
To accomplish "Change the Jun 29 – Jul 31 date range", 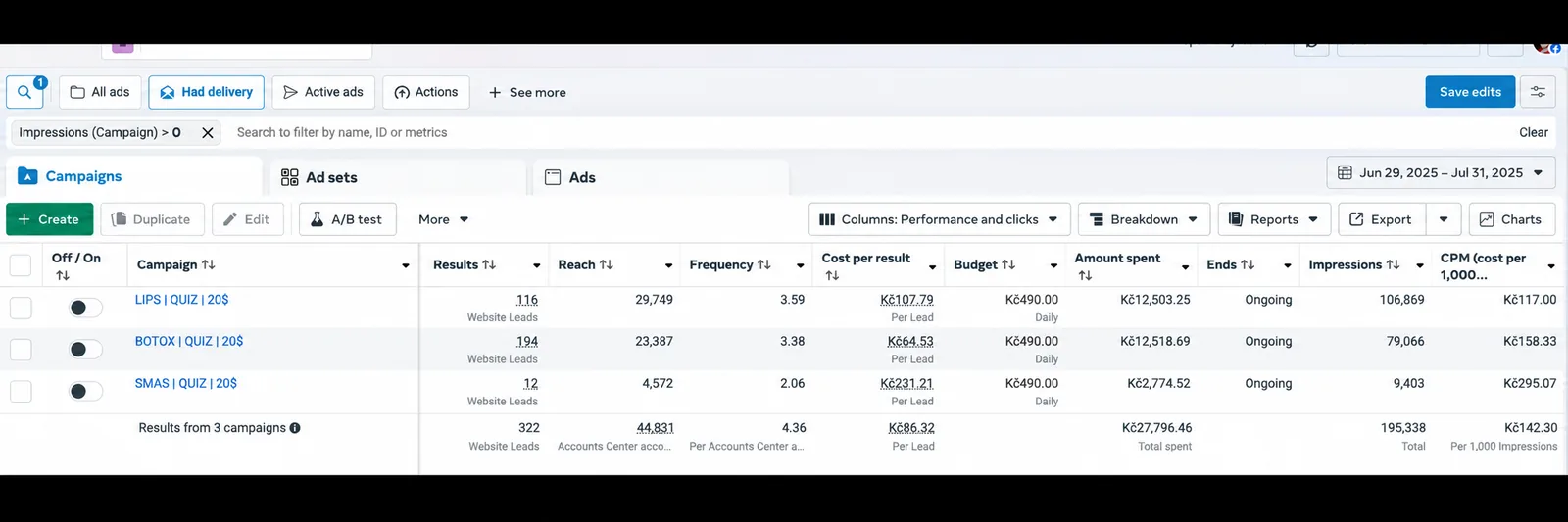I will click(1441, 172).
